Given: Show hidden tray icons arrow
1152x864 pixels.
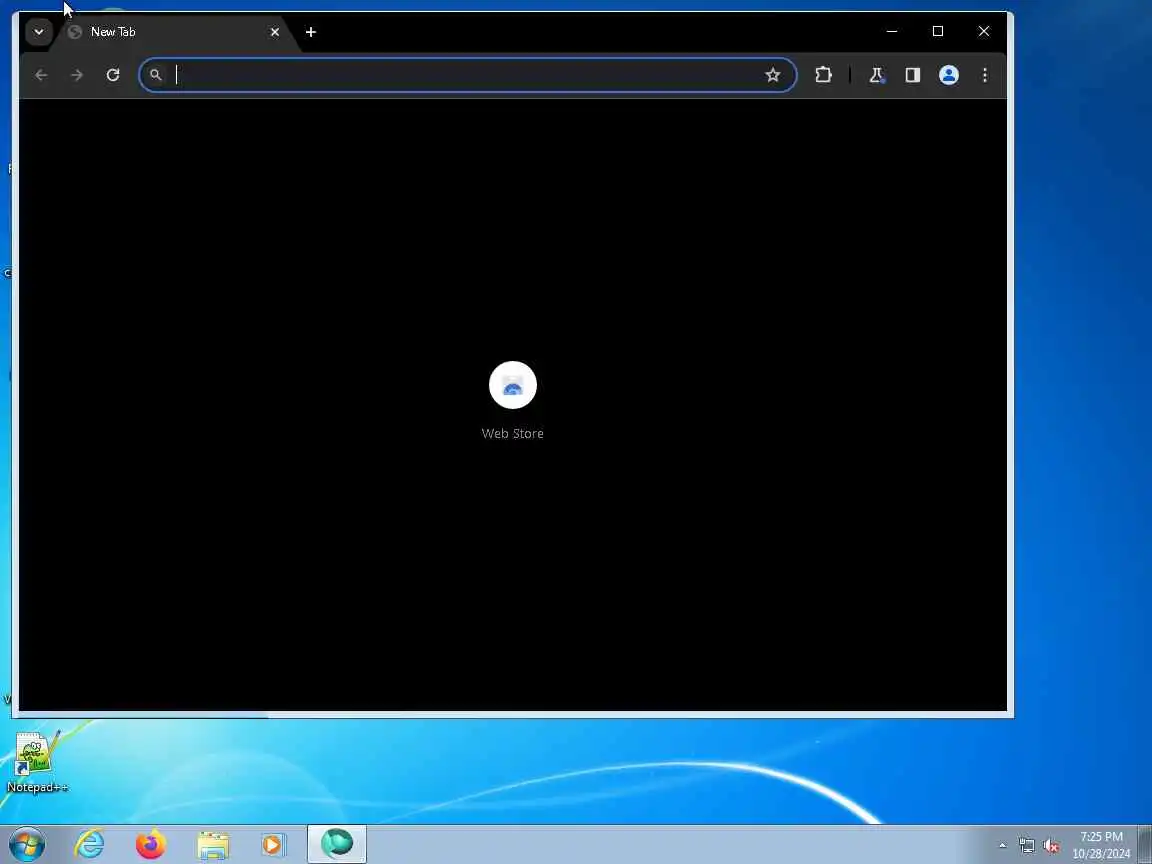Looking at the screenshot, I should (1003, 846).
